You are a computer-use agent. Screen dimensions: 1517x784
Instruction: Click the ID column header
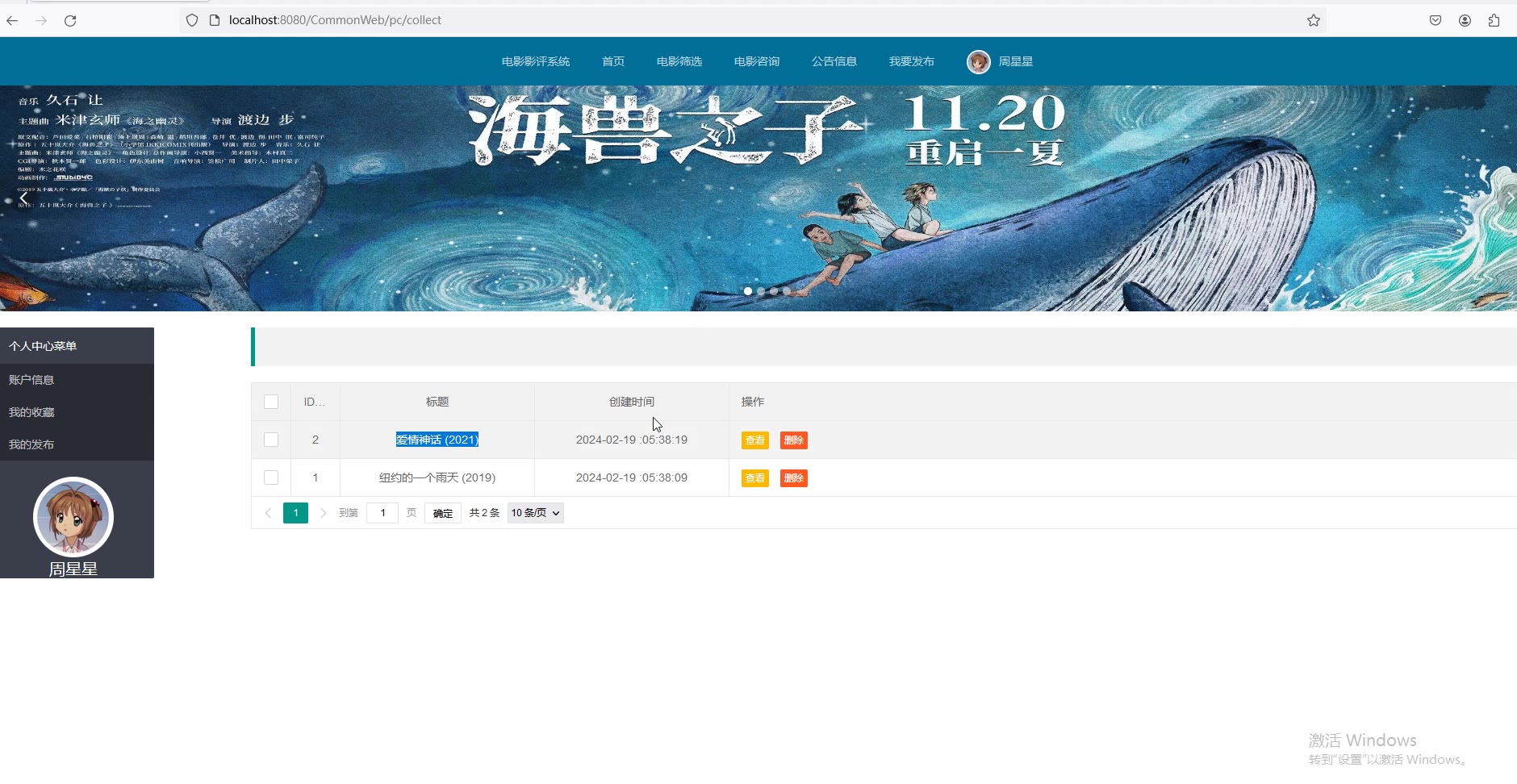tap(315, 402)
